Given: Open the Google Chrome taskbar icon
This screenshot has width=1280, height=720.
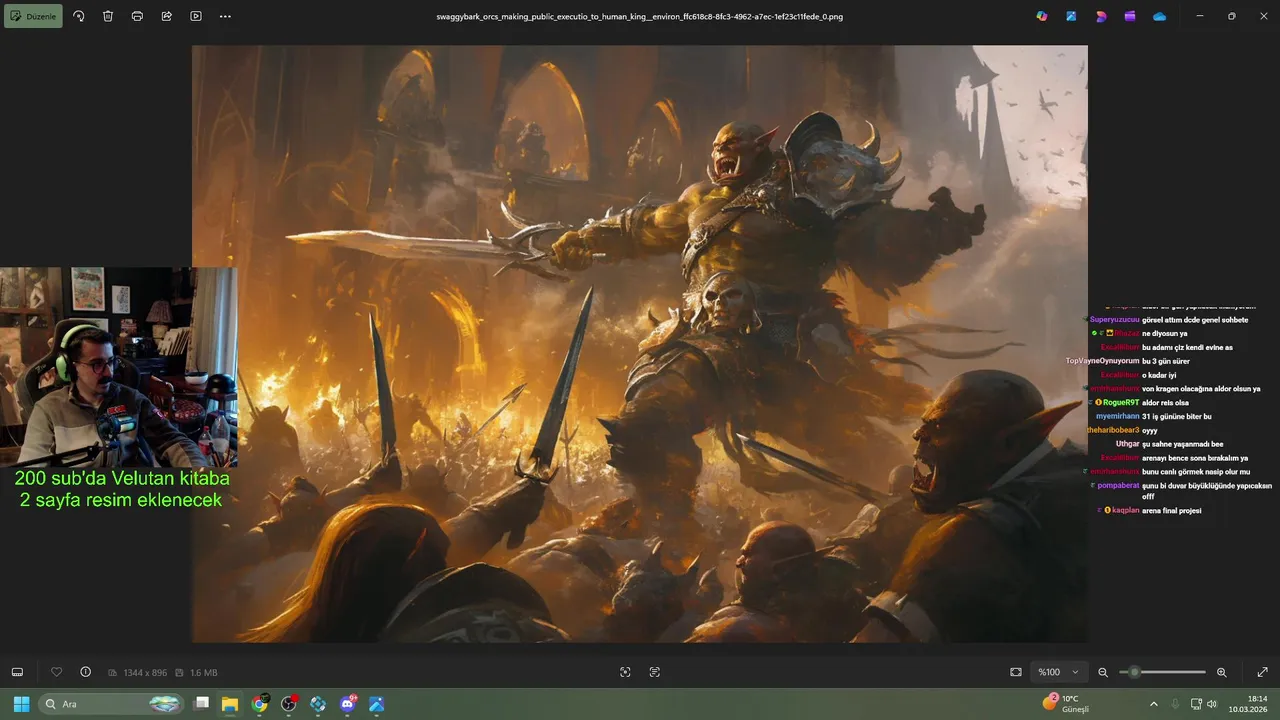Looking at the screenshot, I should tap(259, 704).
